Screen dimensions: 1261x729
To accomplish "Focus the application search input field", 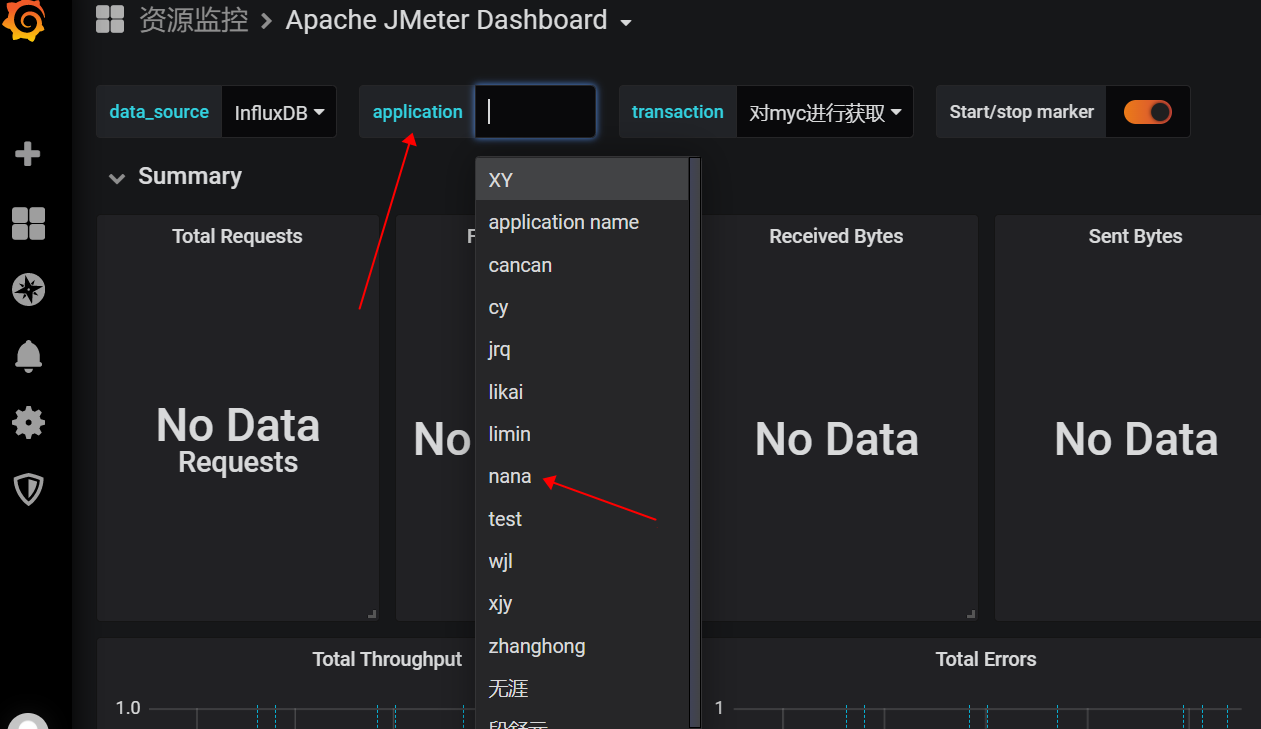I will 536,111.
